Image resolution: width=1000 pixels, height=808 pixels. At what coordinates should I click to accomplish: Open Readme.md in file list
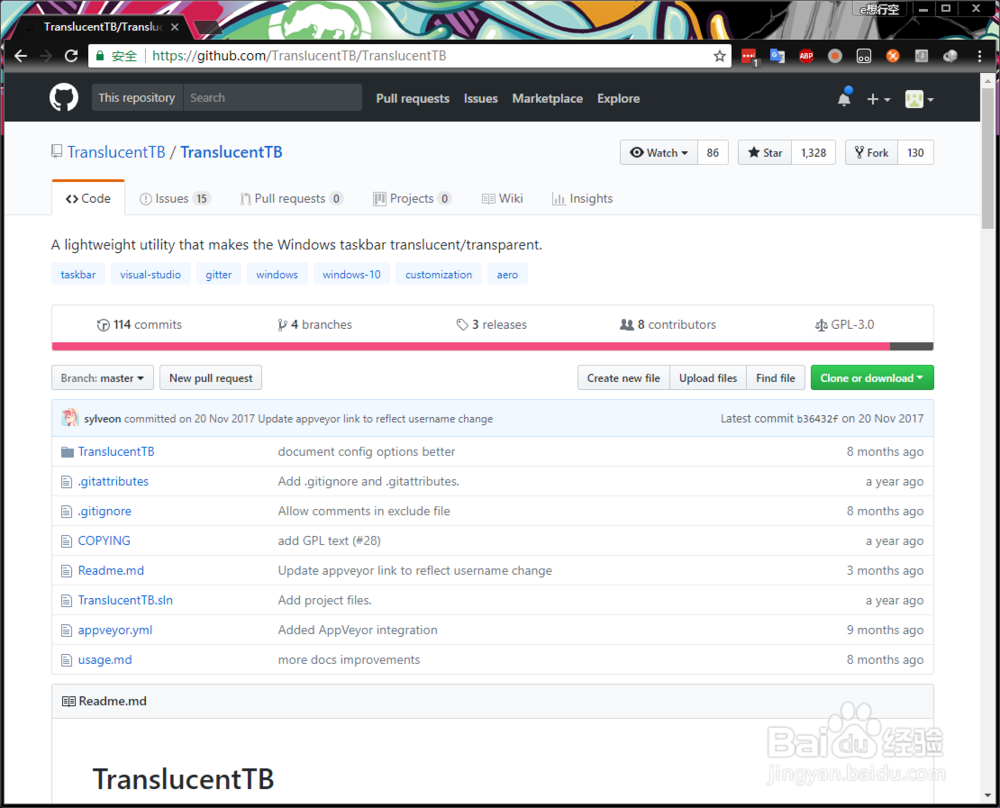(111, 570)
